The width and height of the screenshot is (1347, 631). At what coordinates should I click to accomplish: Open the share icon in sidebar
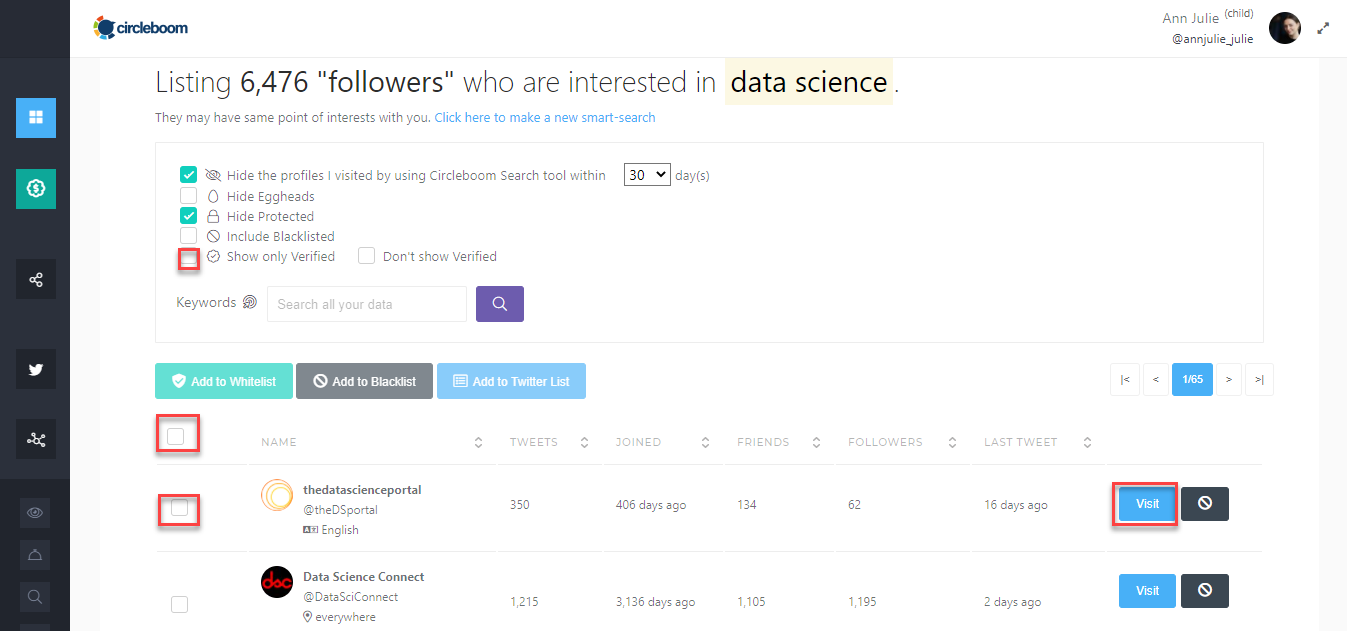click(36, 279)
